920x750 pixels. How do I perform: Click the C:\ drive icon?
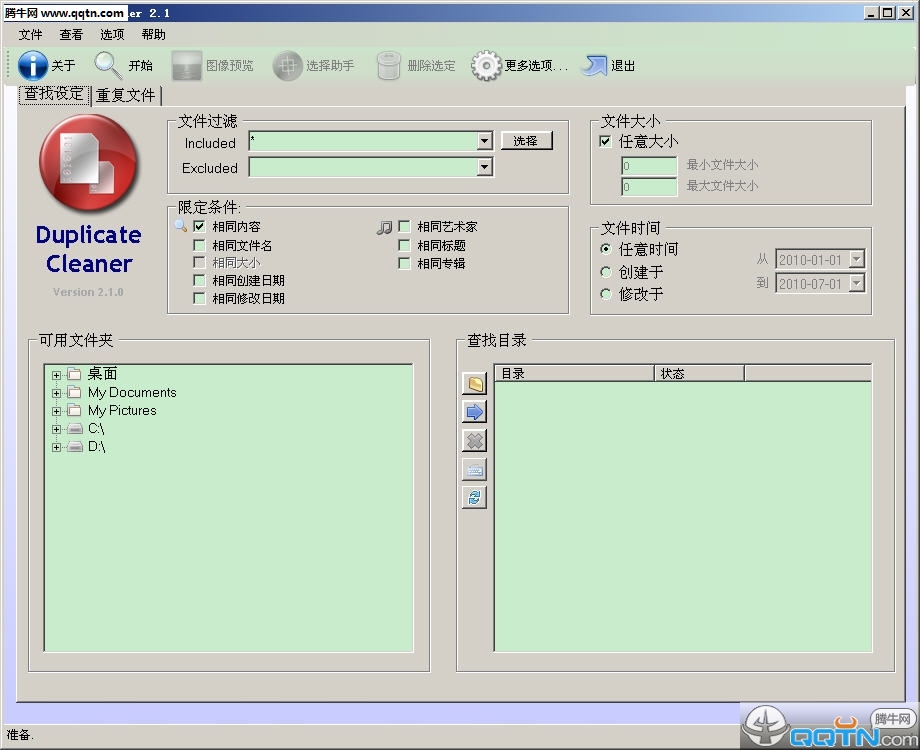[x=75, y=429]
